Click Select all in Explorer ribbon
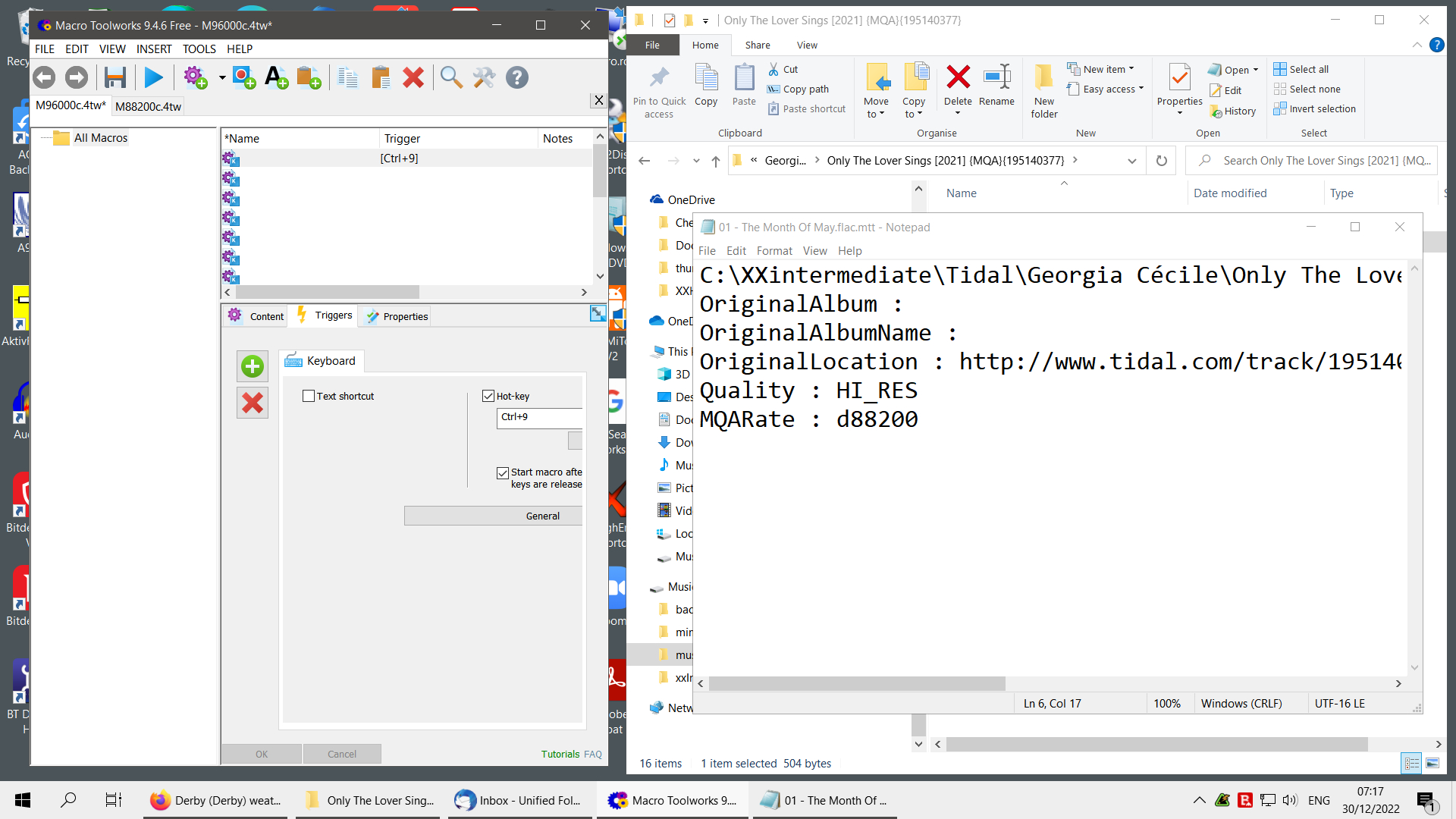This screenshot has height=819, width=1456. [1301, 69]
